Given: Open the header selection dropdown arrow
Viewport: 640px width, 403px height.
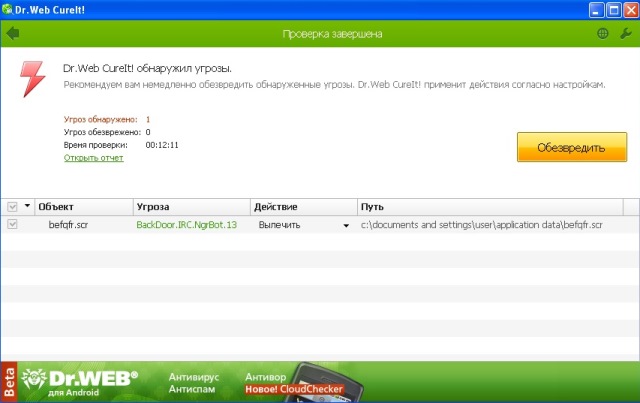Looking at the screenshot, I should click(27, 206).
